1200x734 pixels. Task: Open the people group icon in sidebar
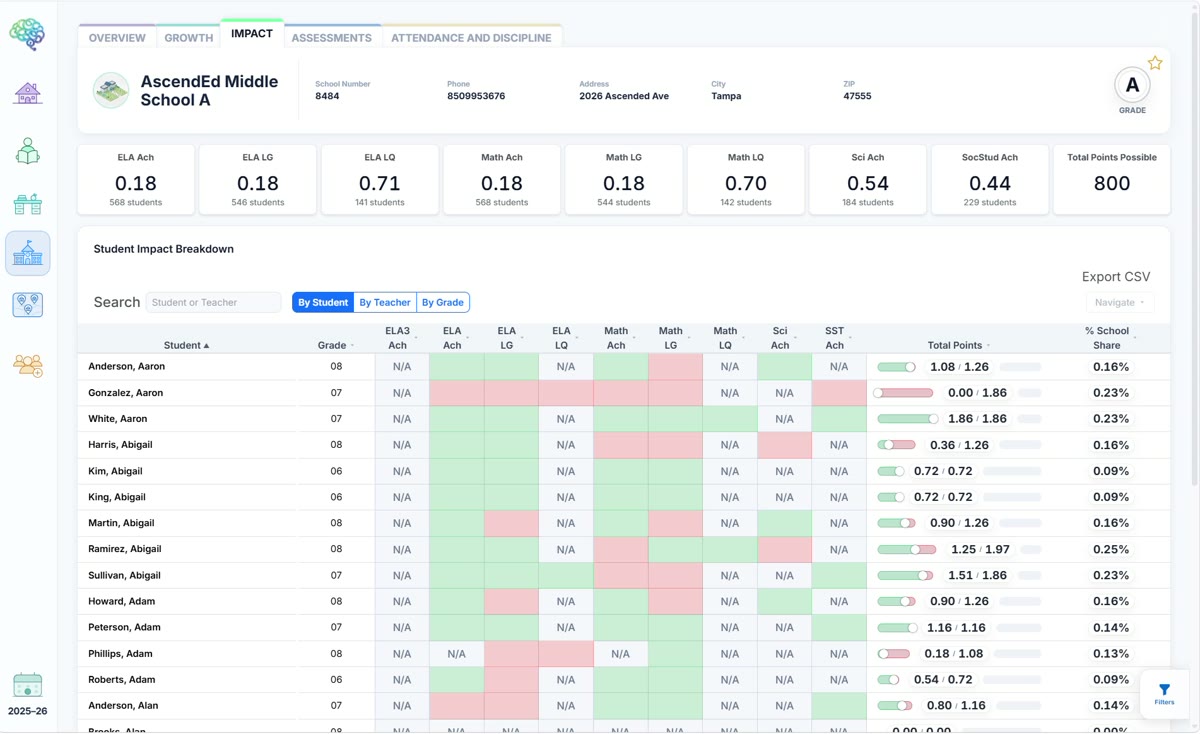click(x=28, y=365)
